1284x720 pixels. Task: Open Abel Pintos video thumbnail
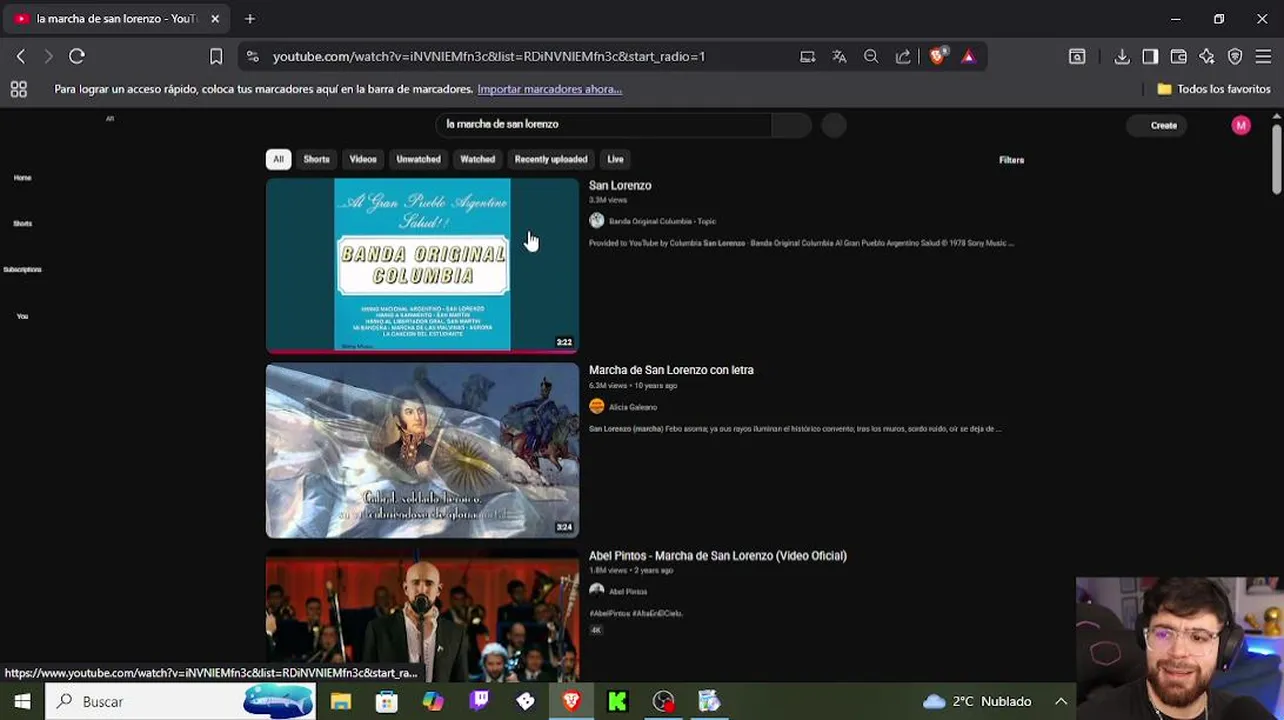(422, 615)
